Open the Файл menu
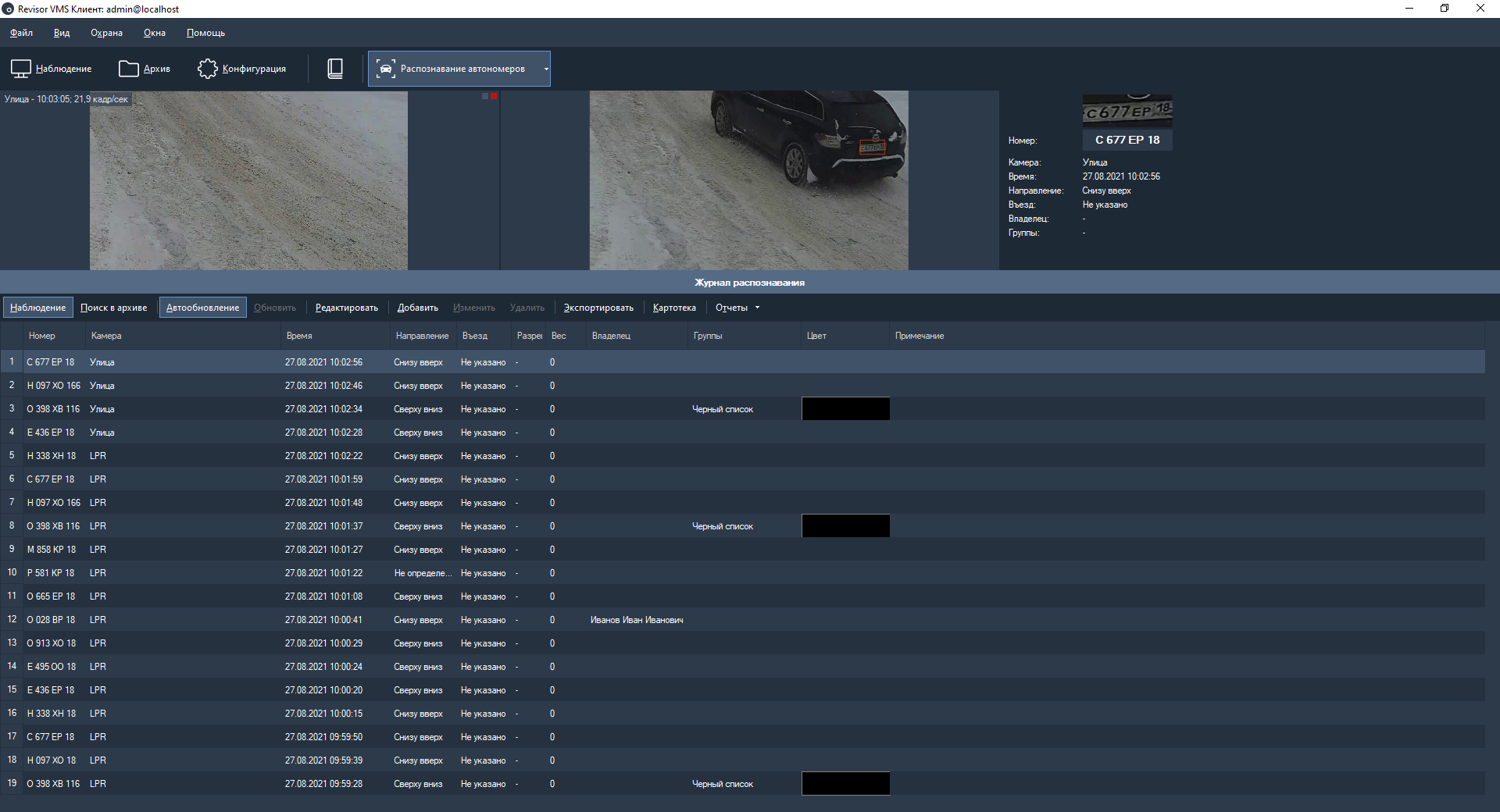 coord(20,33)
